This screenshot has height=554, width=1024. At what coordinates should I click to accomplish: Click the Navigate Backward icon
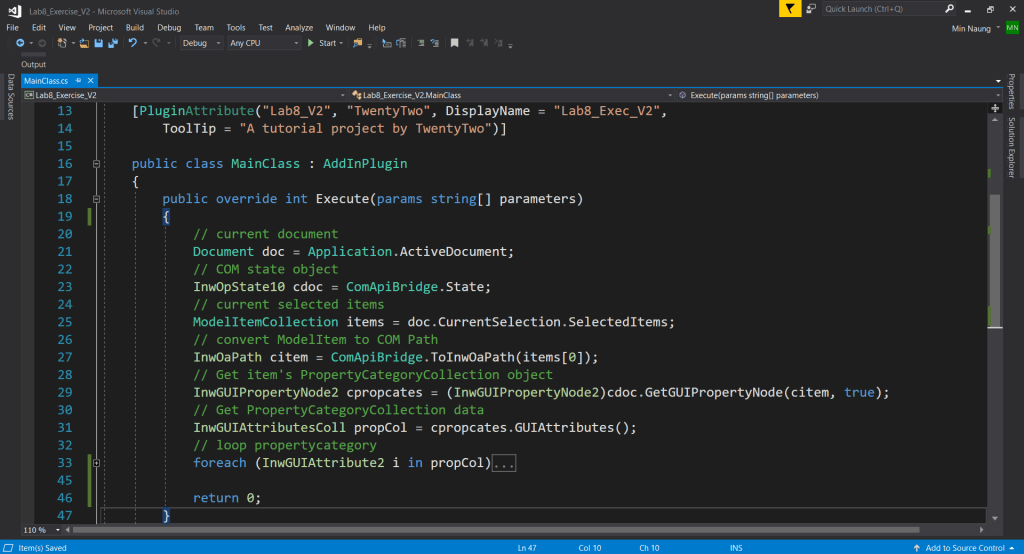point(20,43)
